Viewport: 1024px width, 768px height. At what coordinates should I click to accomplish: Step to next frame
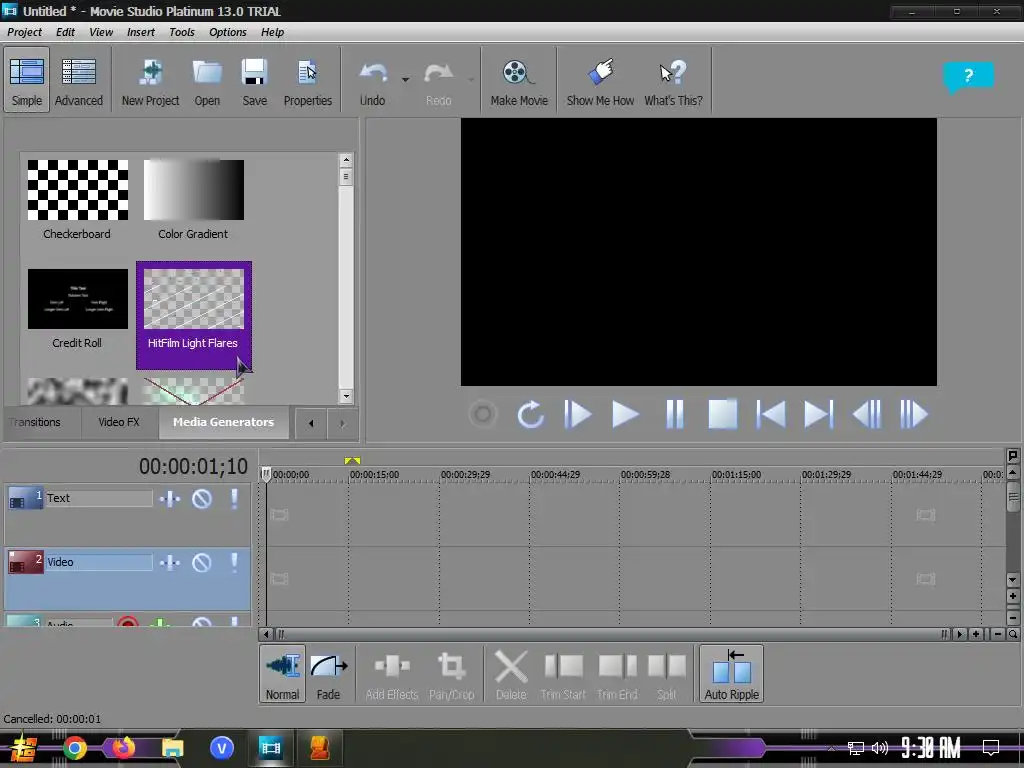pyautogui.click(x=914, y=414)
